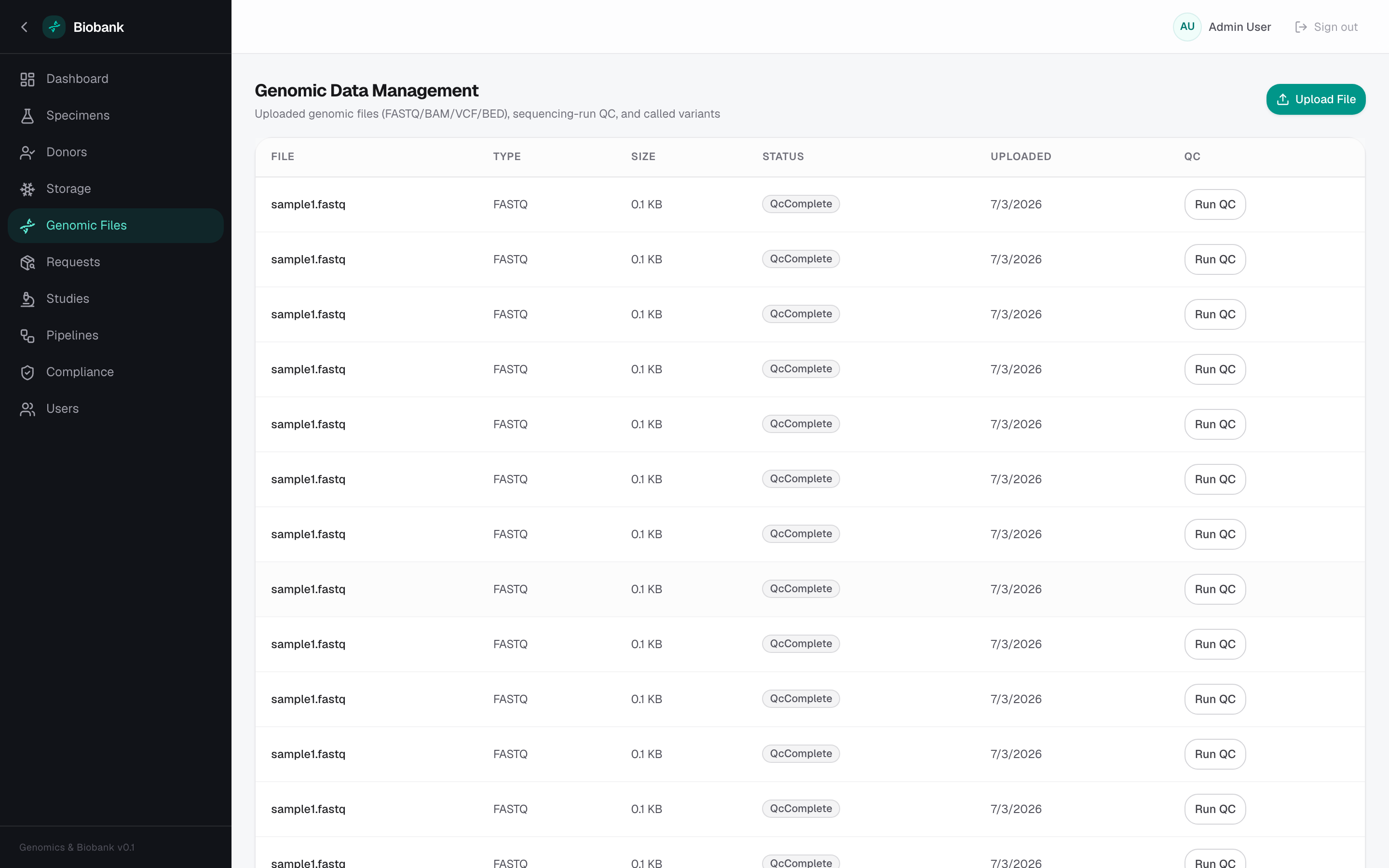
Task: Open the Dashboard page
Action: [115, 79]
